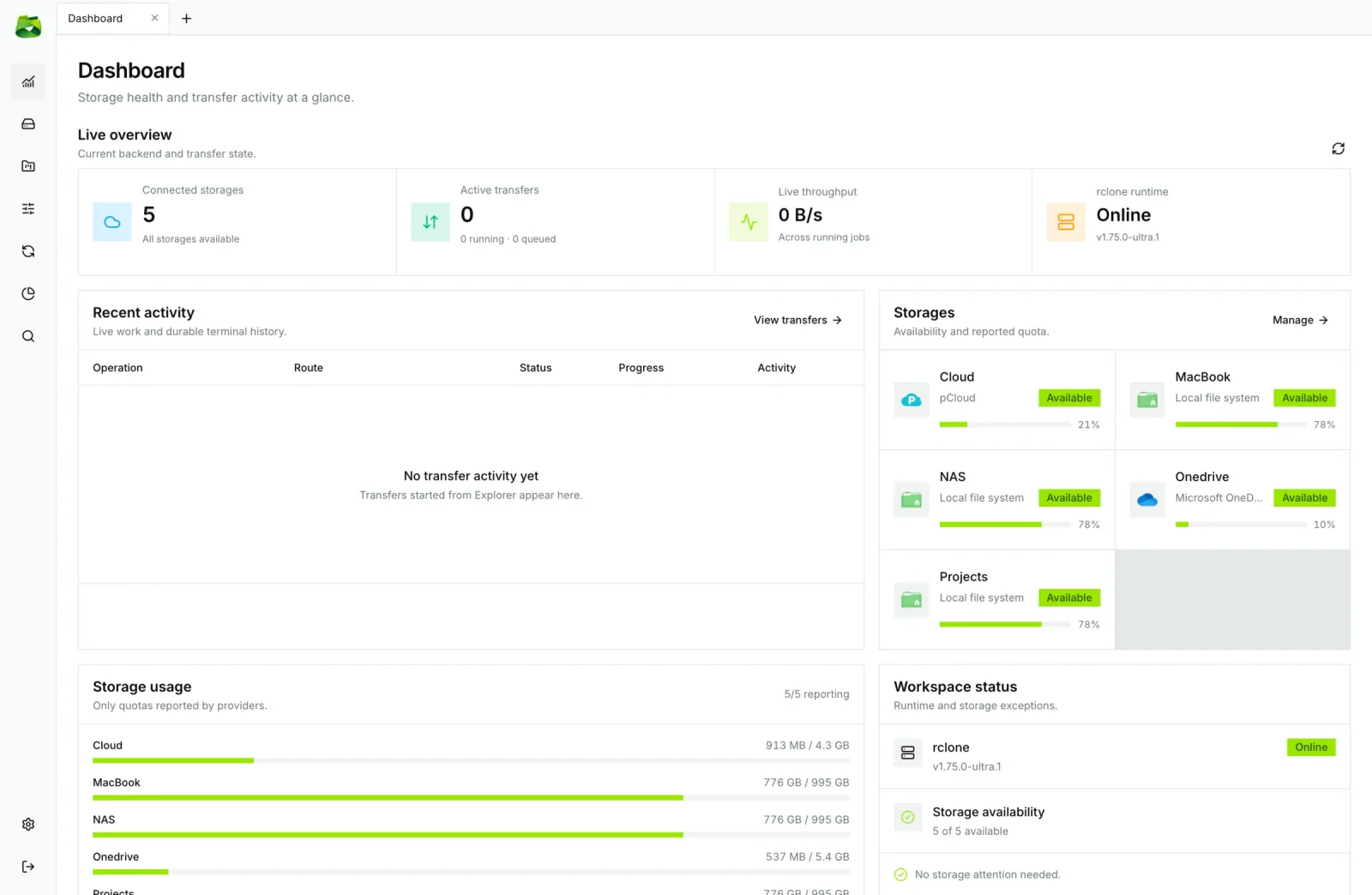Open the sliders icon in sidebar

[x=28, y=208]
